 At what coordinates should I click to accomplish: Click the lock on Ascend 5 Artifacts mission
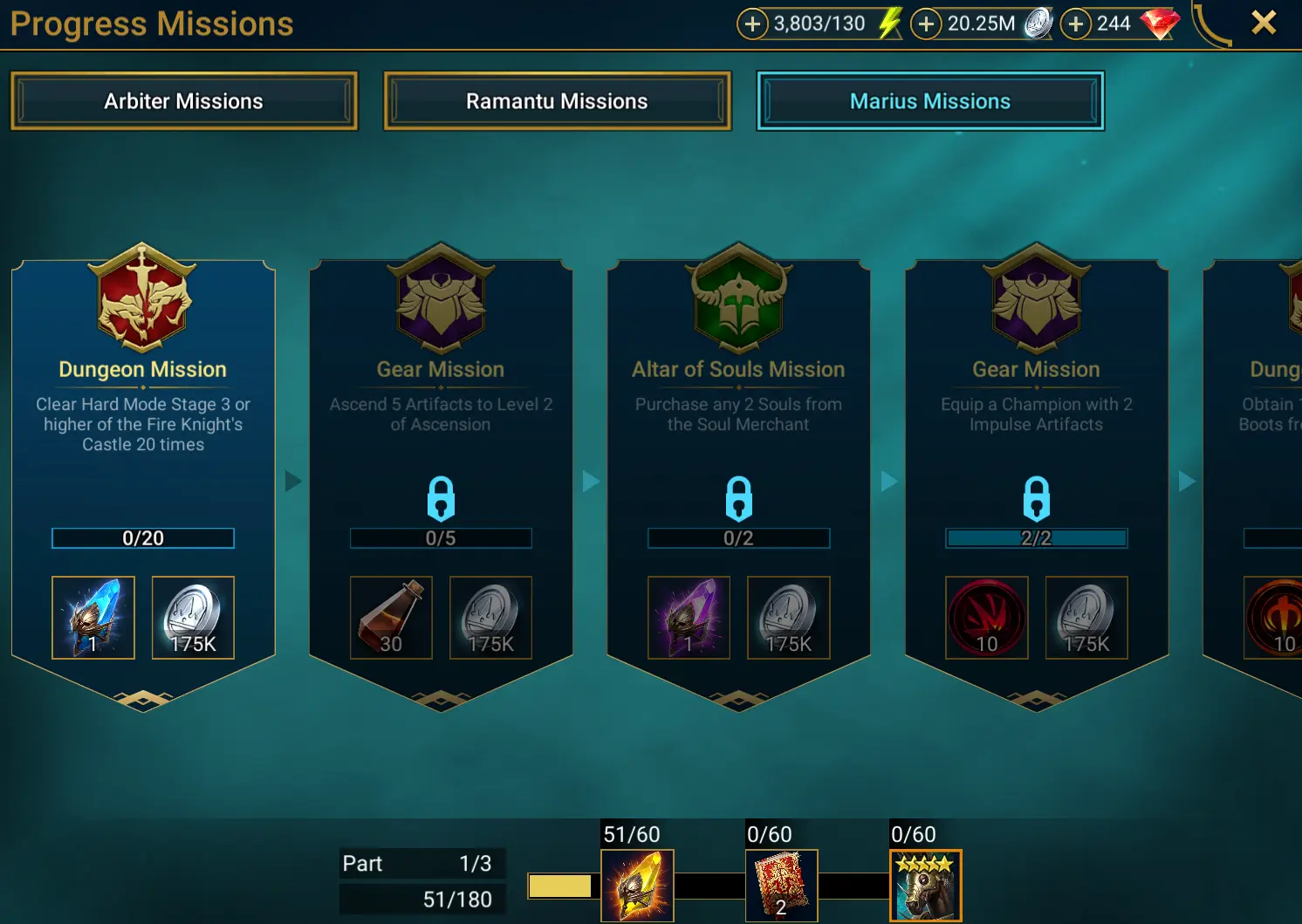coord(441,498)
